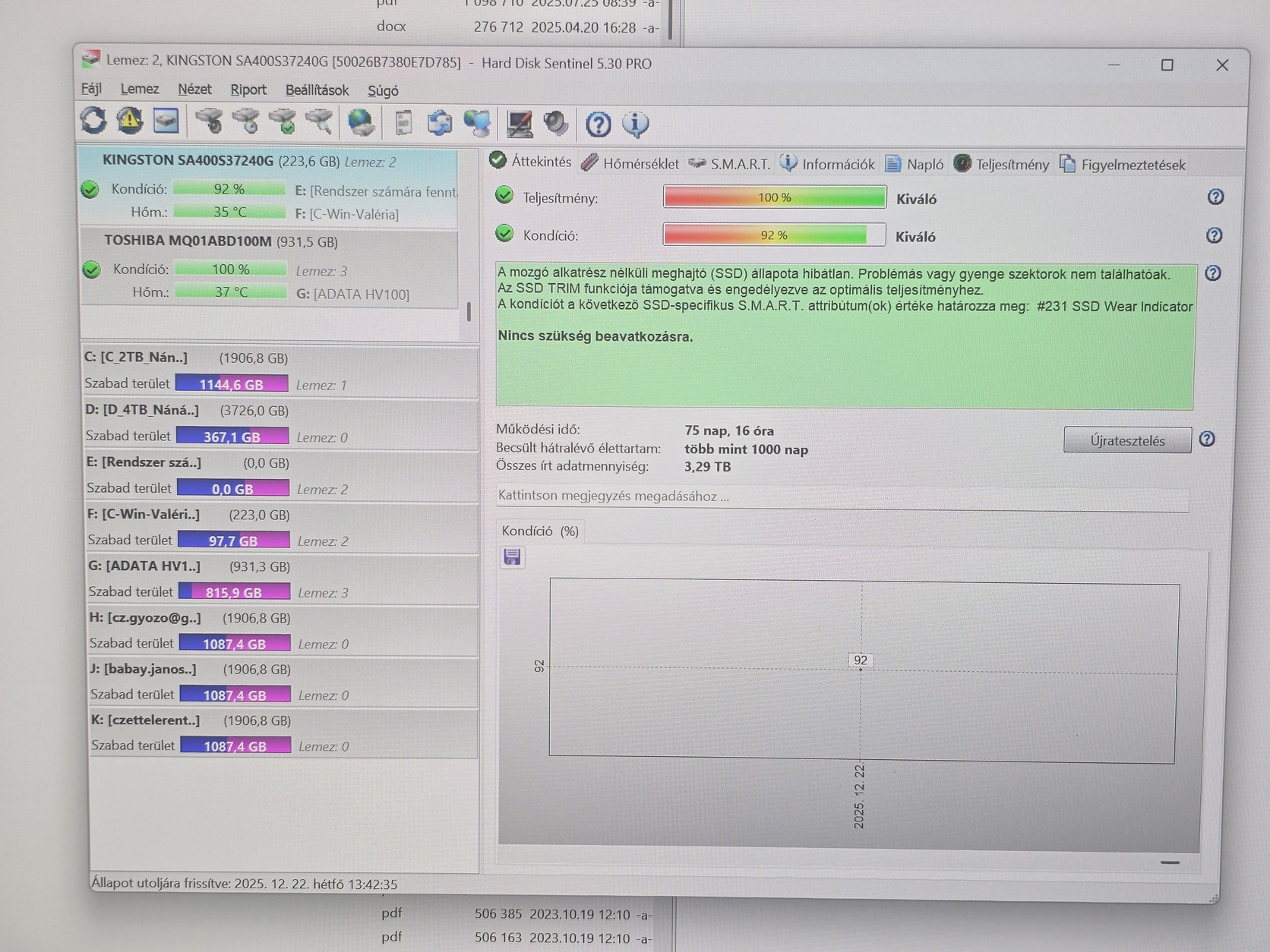Click Nincs szükség beavatkozásra text
Viewport: 1270px width, 952px height.
[x=596, y=336]
